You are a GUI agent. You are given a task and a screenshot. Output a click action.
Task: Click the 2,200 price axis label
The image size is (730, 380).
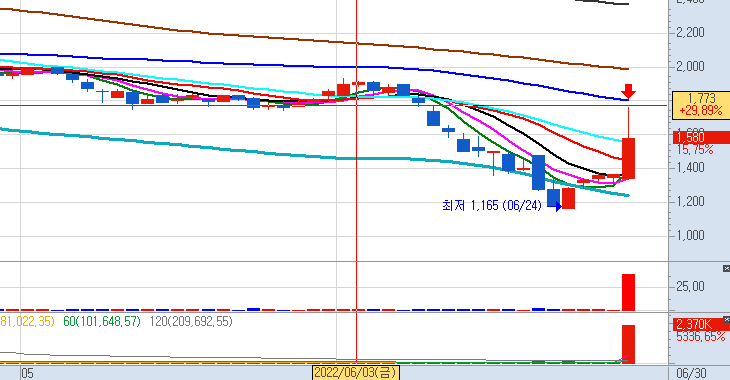(690, 33)
